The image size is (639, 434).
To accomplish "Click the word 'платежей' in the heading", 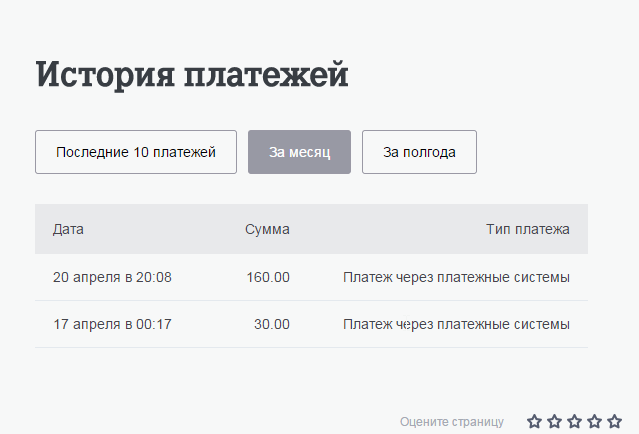I will (268, 76).
